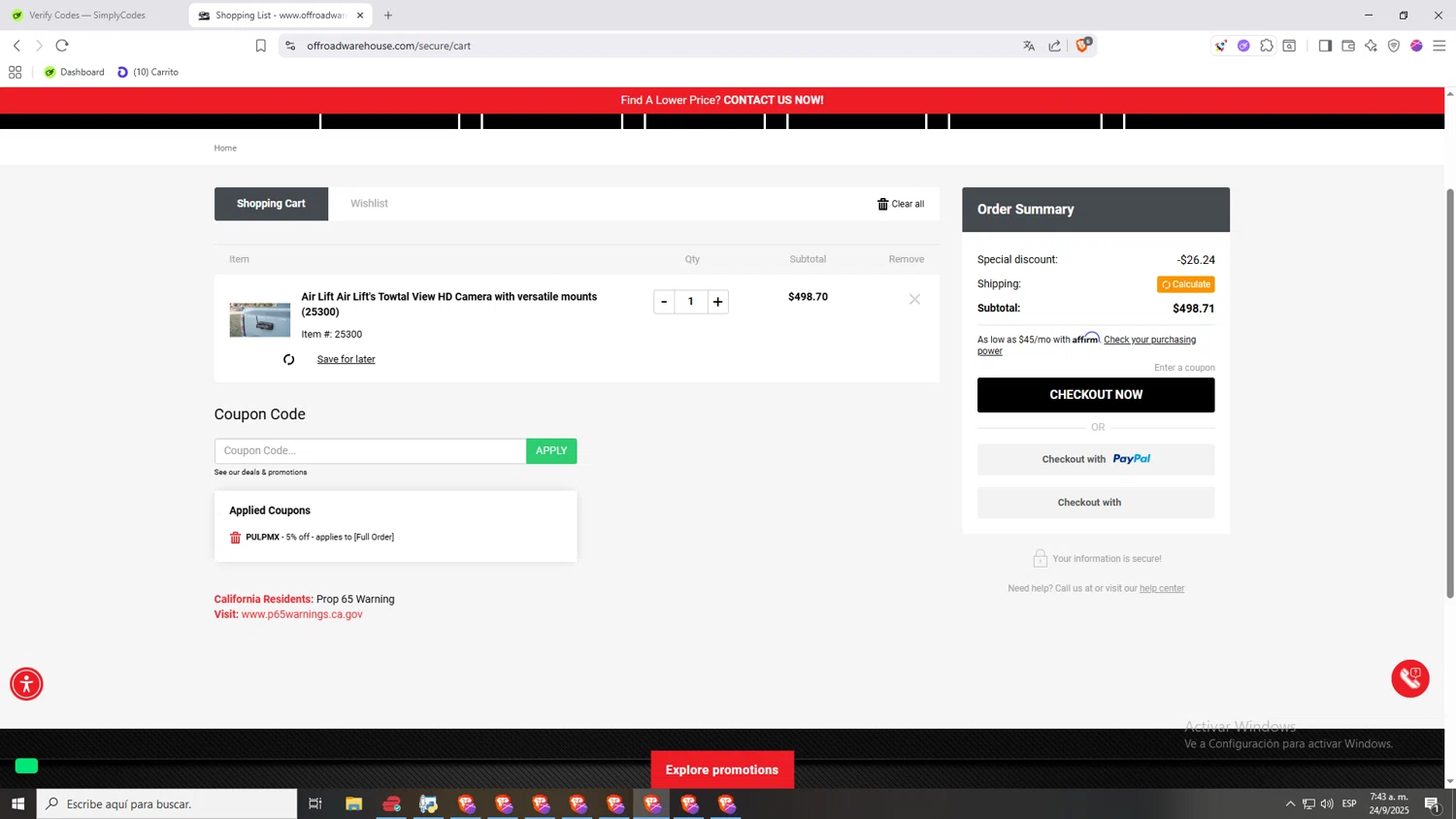Click the lower Checkout with button
This screenshot has height=819, width=1456.
(1096, 503)
